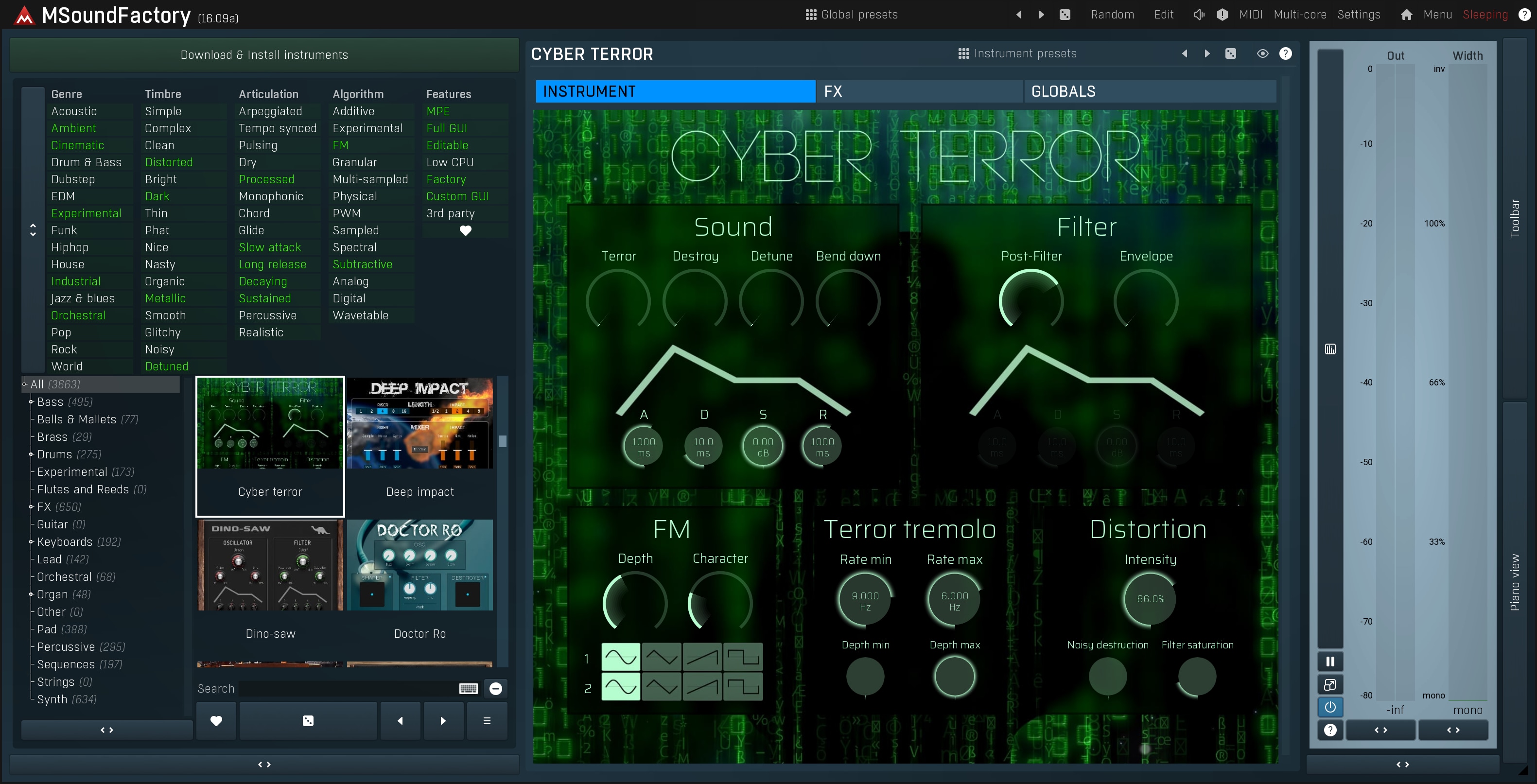
Task: Select triangle waveform for FM oscillator 2
Action: click(661, 687)
